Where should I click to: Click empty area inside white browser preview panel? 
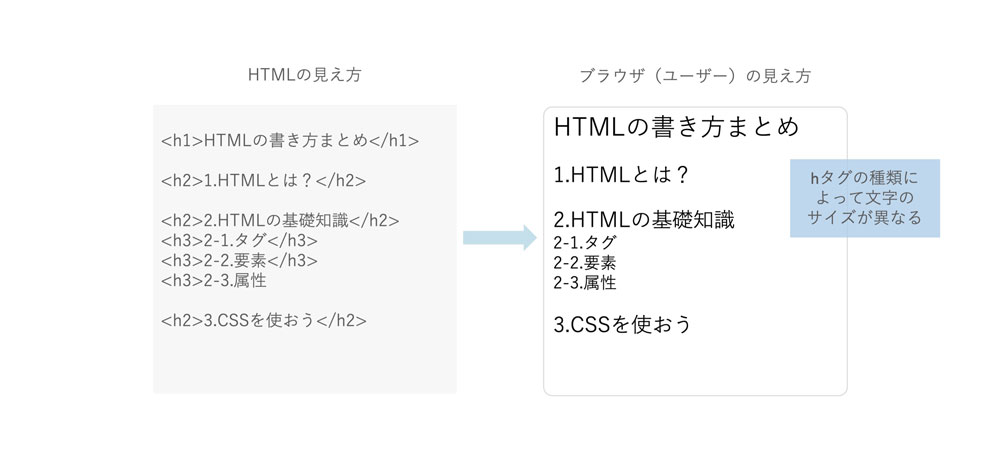pyautogui.click(x=695, y=367)
